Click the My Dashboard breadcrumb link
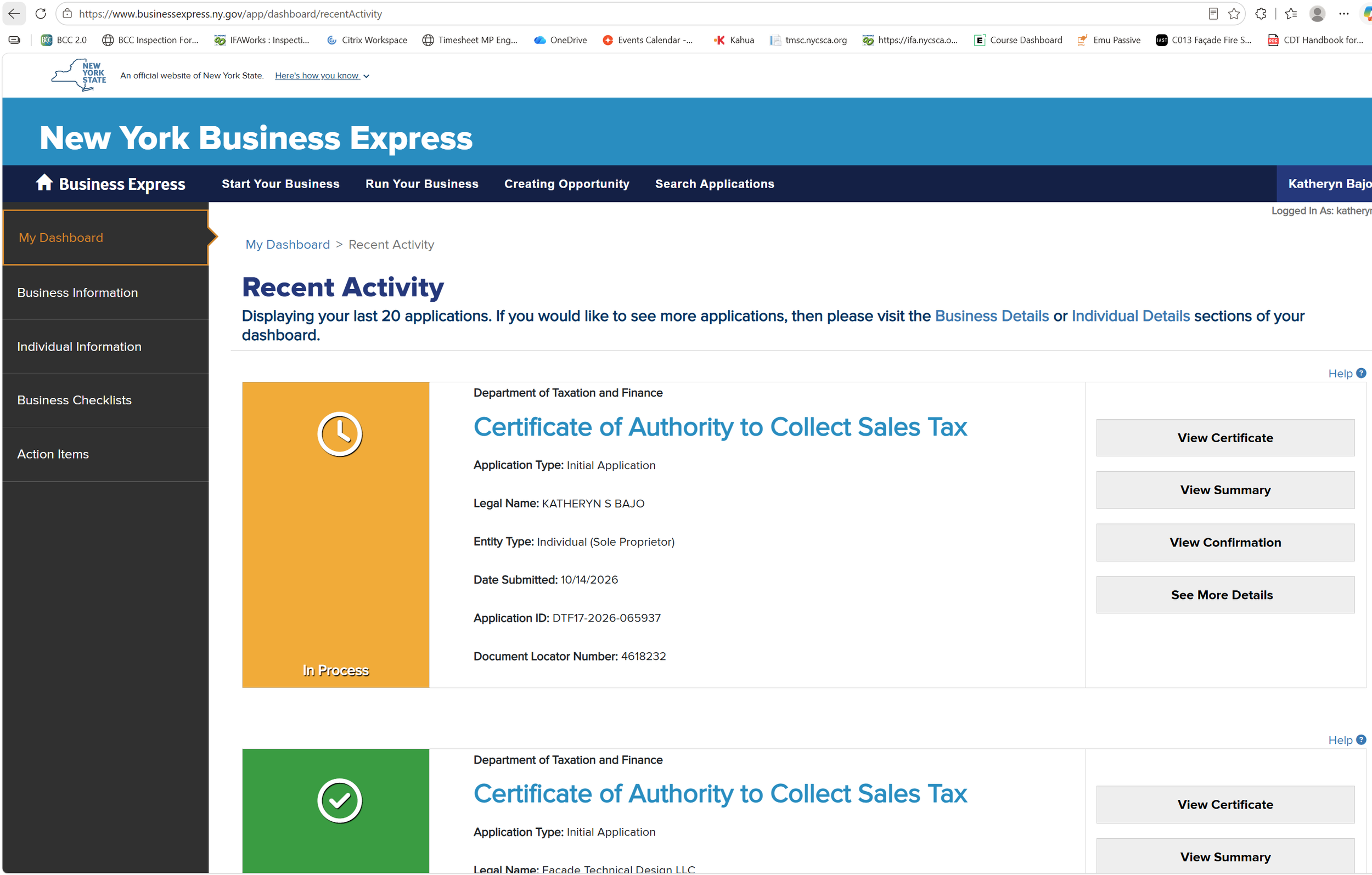Screen dimensions: 1372x875 pos(287,244)
